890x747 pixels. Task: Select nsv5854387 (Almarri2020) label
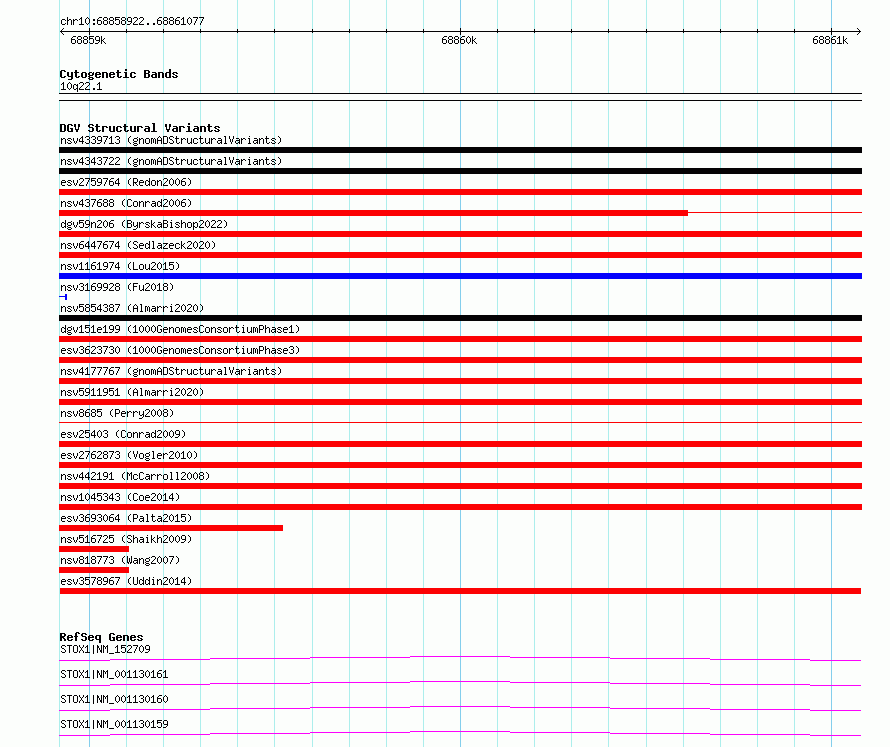click(132, 308)
